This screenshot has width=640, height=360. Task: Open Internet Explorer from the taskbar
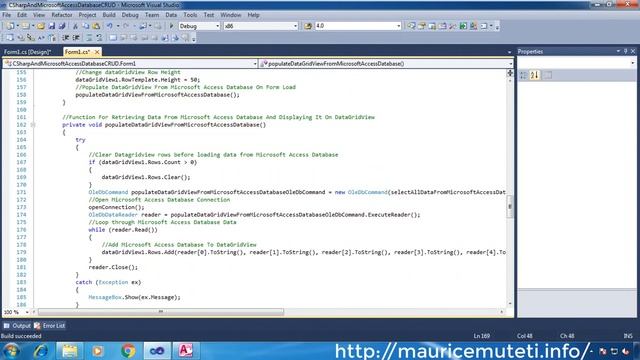[40, 351]
